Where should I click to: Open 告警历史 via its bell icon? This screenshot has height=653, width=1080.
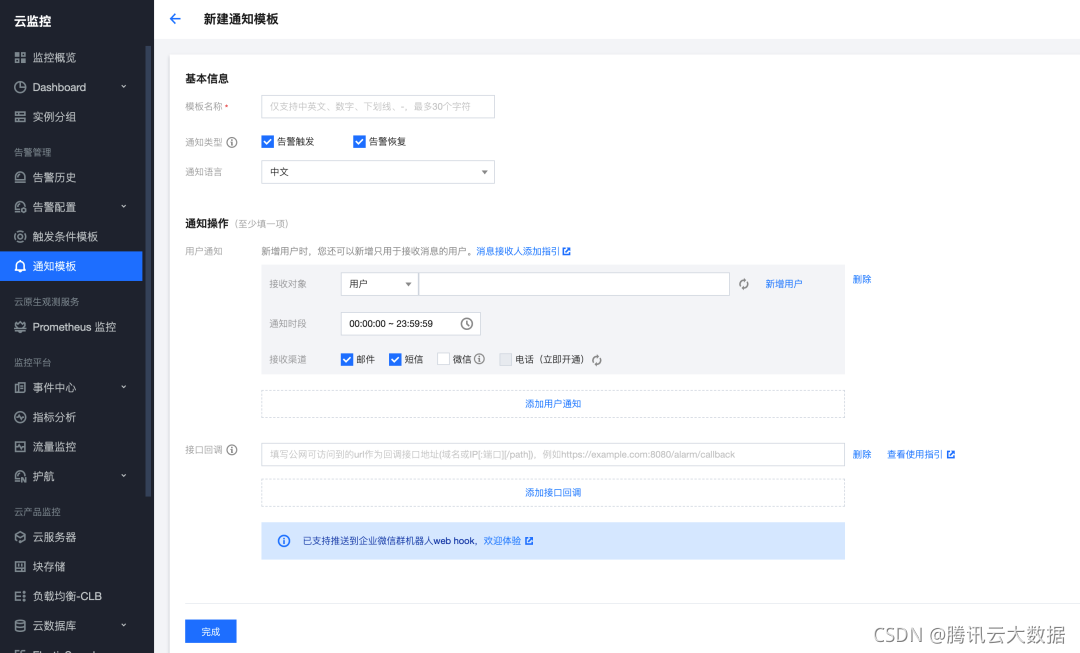click(20, 177)
